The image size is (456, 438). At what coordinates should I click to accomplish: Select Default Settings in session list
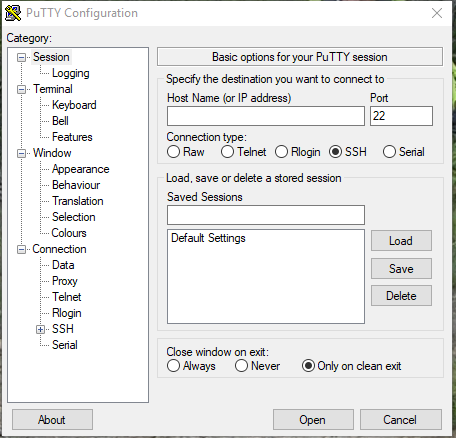click(x=208, y=238)
